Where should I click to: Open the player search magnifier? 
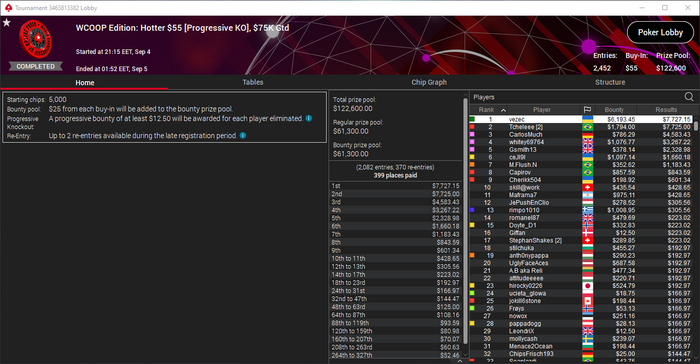689,97
